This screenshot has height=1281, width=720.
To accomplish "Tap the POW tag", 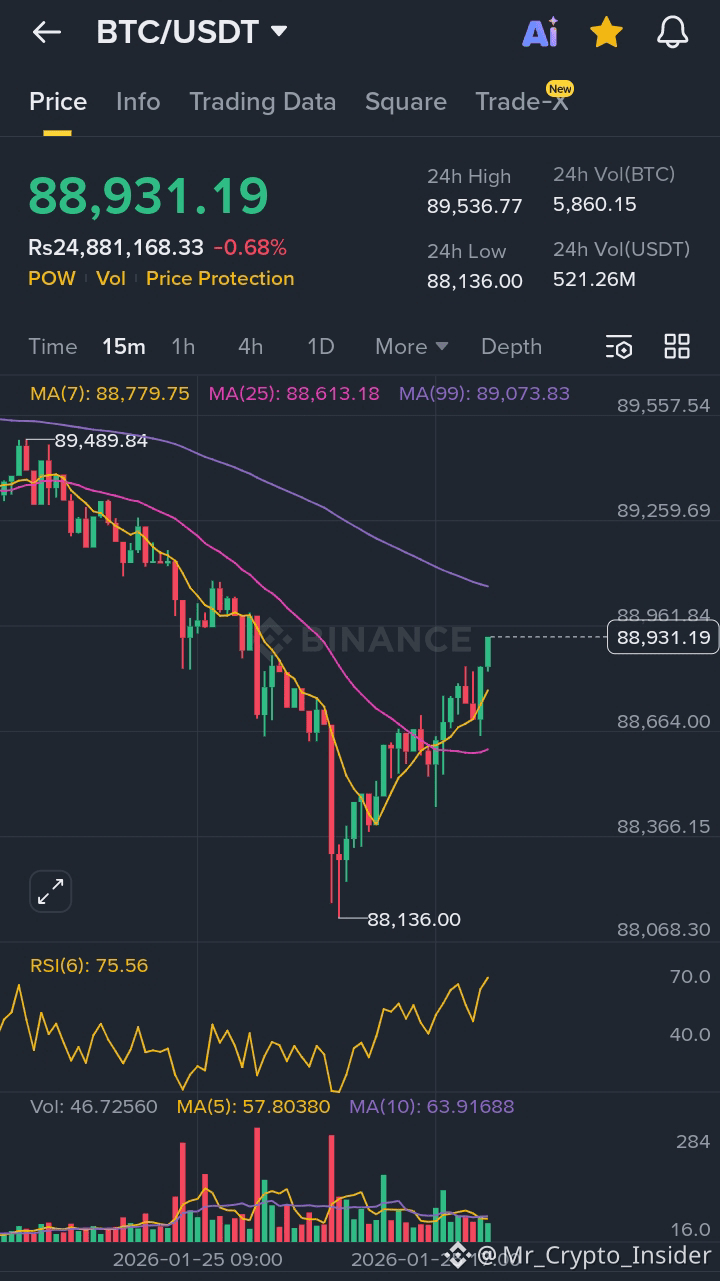I will 52,279.
